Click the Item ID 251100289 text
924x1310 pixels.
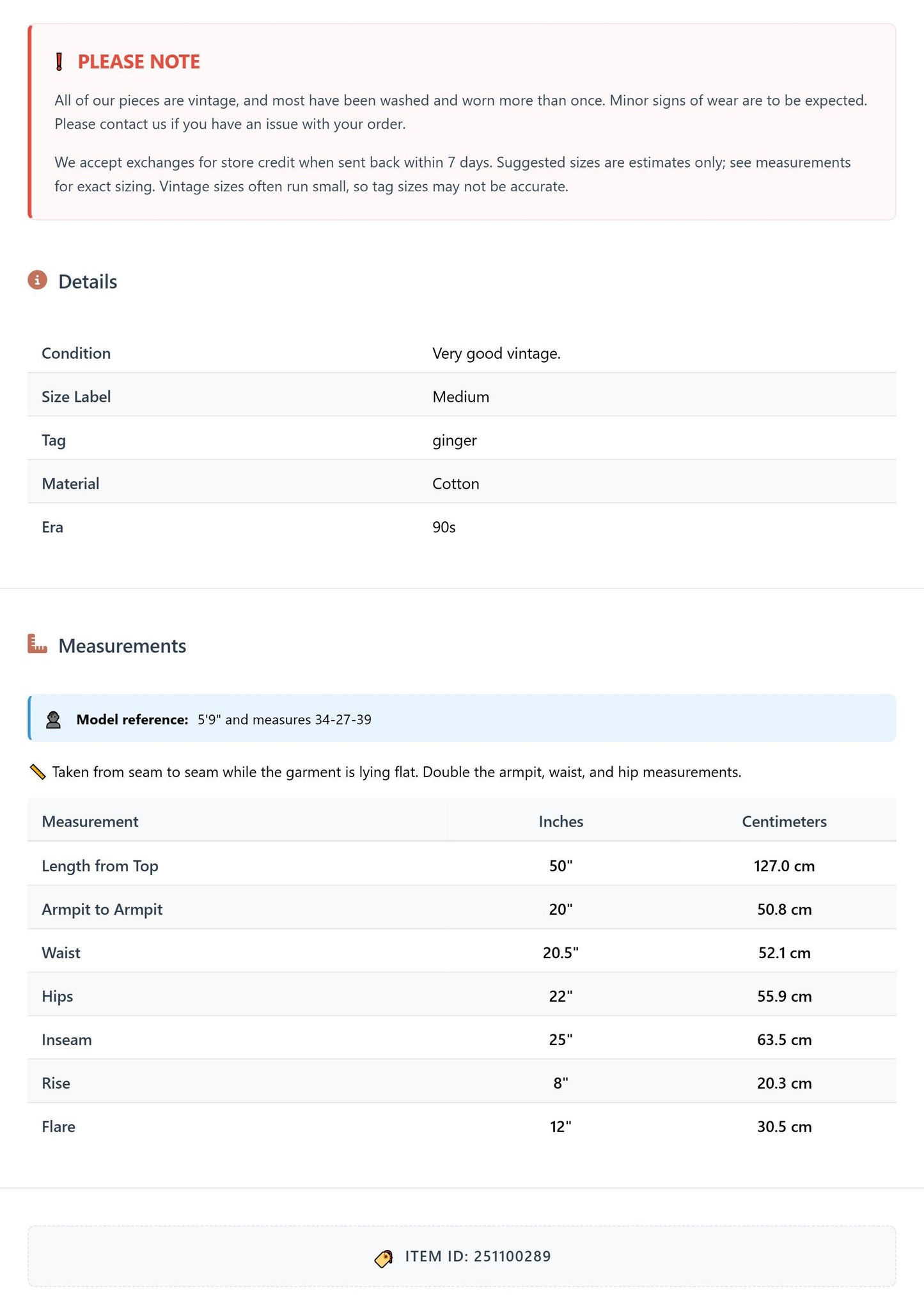pos(478,1256)
